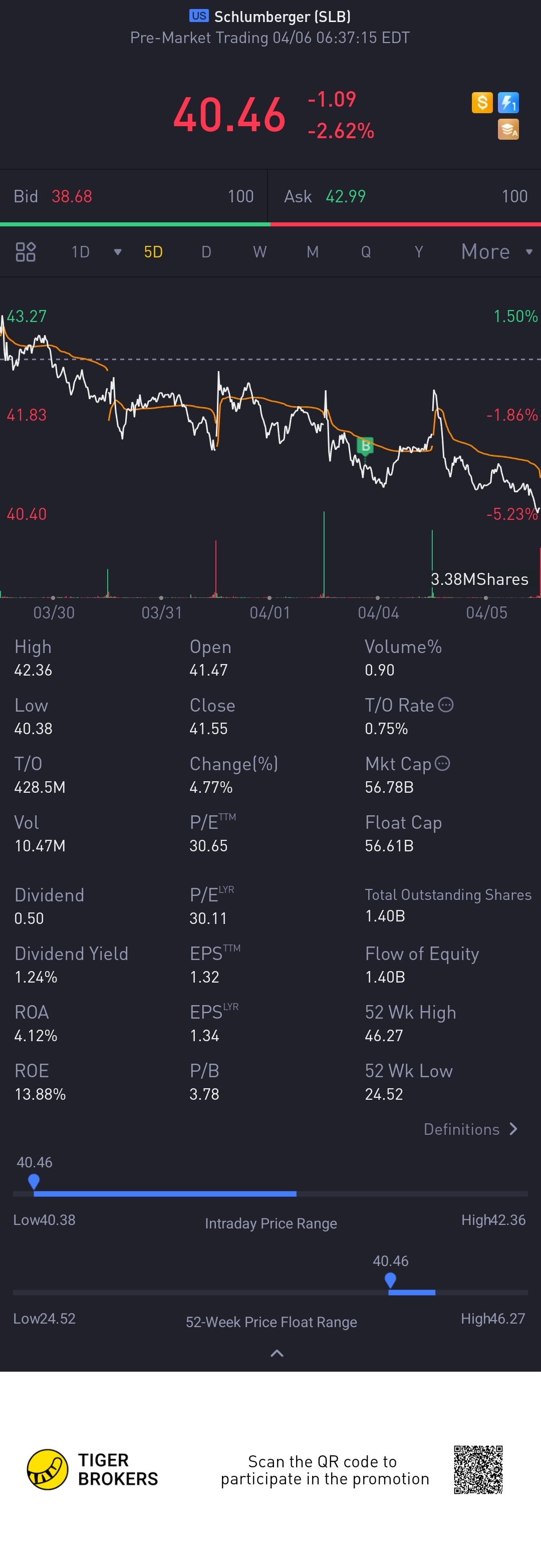Tap the Bid price 38.68
Image resolution: width=541 pixels, height=1568 pixels.
coord(72,196)
